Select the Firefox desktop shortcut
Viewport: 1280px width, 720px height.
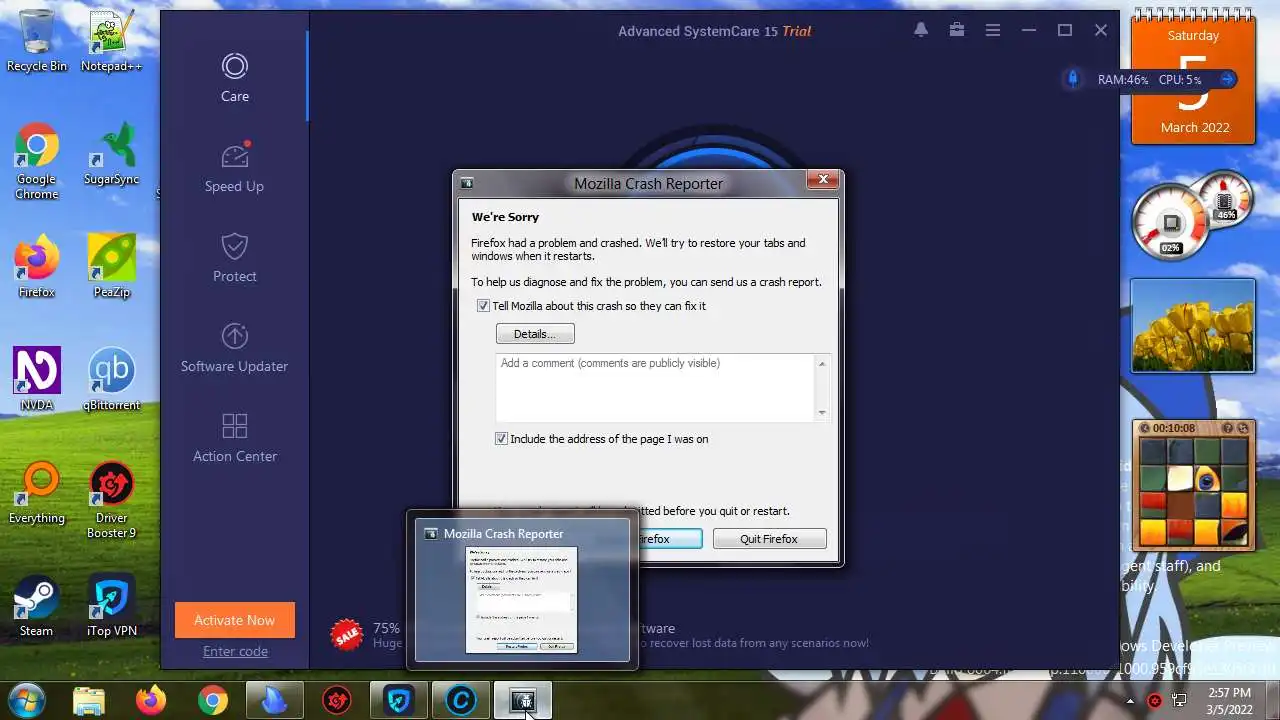click(37, 267)
